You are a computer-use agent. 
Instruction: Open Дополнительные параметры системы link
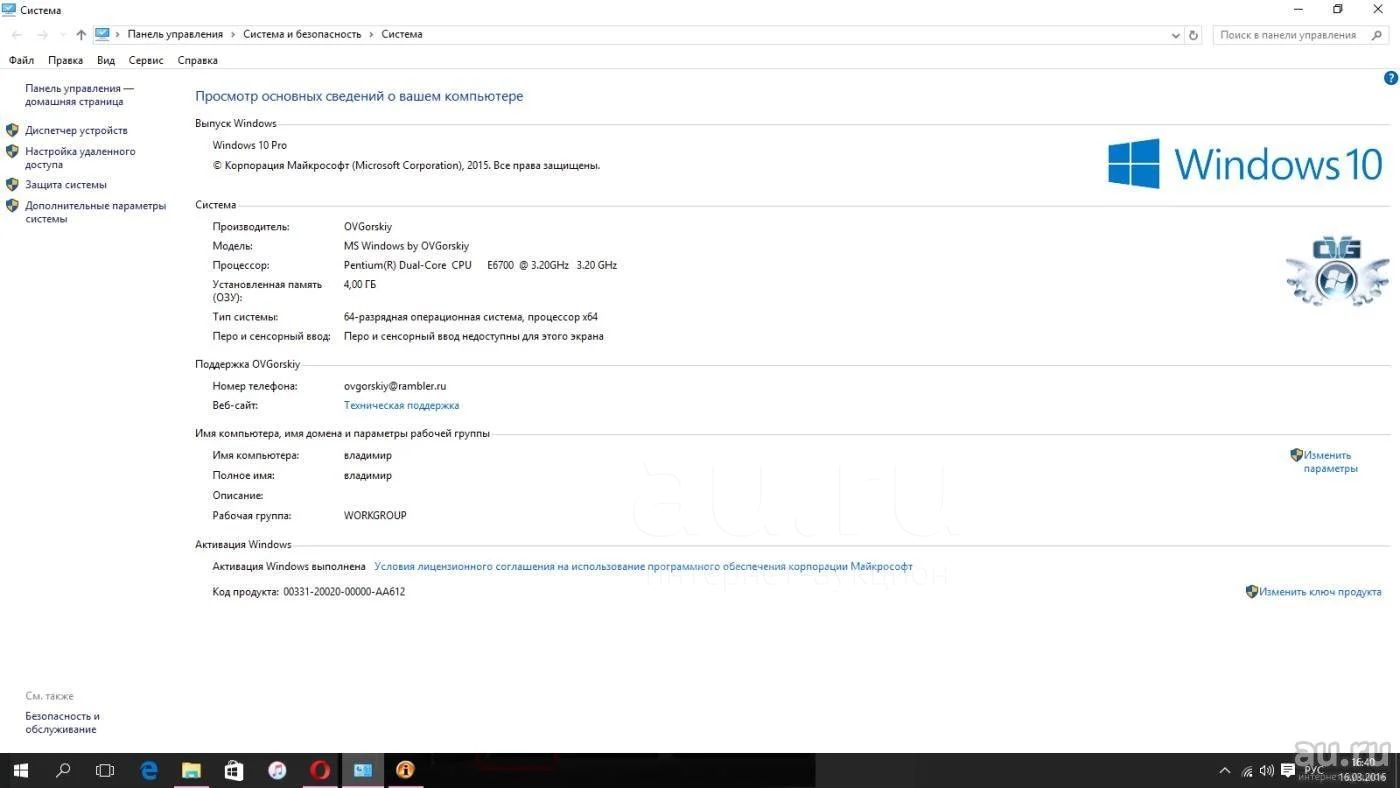[95, 212]
